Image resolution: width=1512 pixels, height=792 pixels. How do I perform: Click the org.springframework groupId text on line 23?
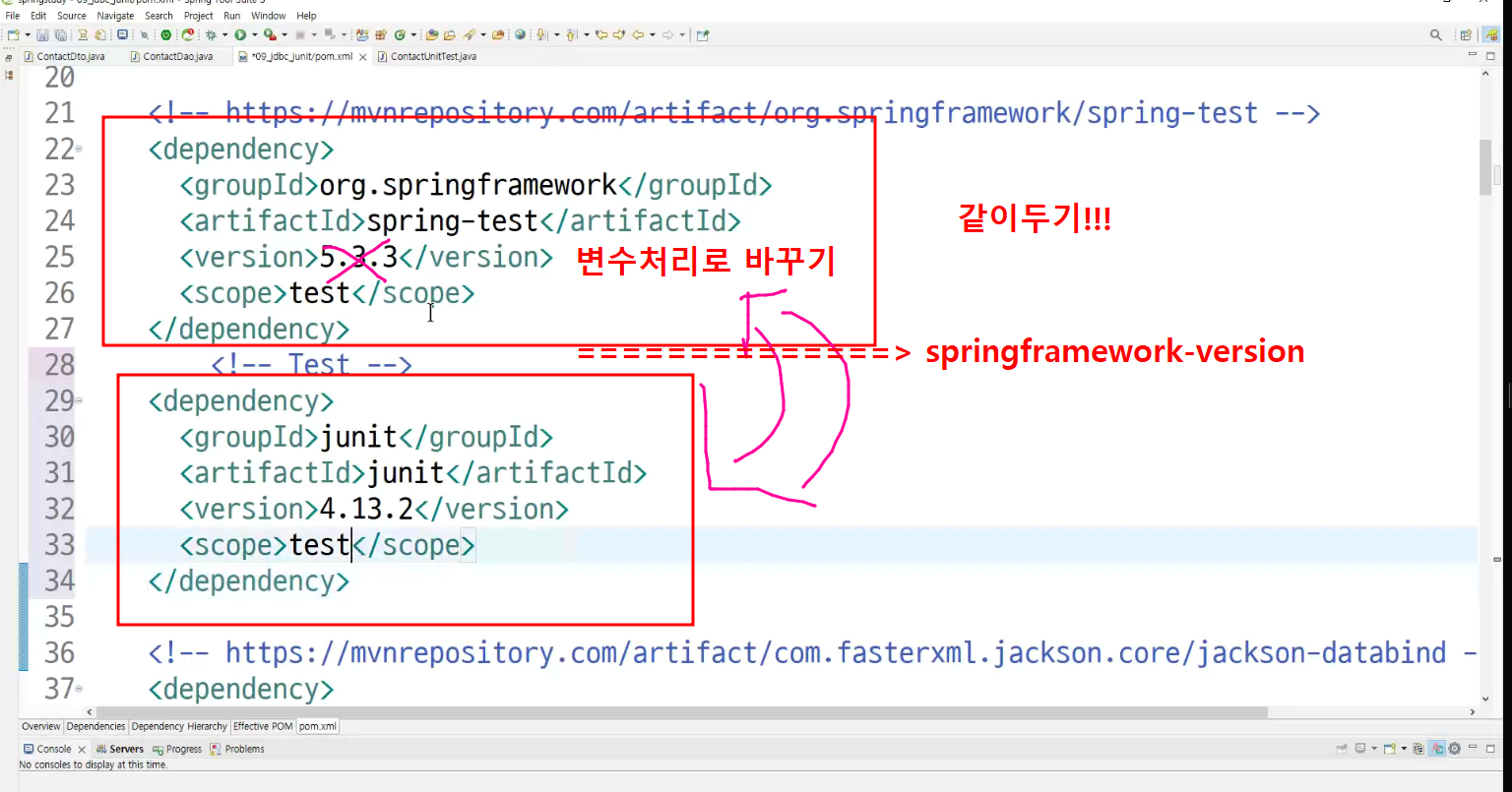469,185
